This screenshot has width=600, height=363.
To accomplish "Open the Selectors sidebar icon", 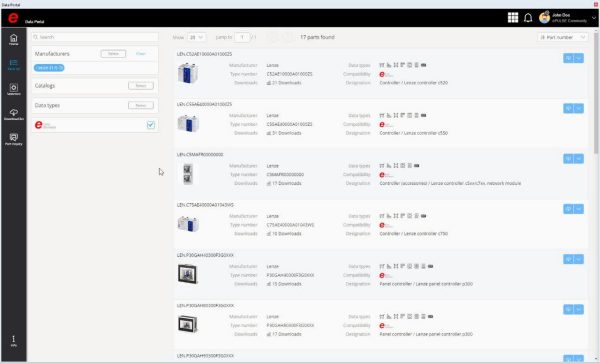I will coord(13,90).
